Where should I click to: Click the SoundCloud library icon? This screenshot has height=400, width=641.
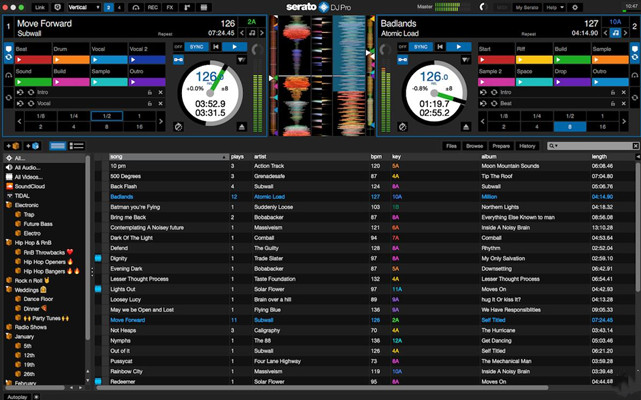pos(10,186)
